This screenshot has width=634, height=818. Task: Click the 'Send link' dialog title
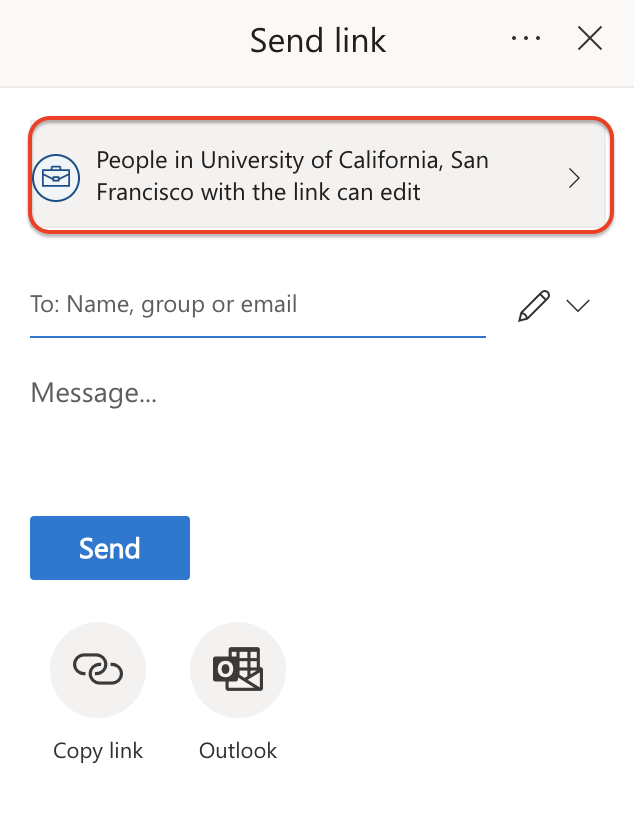click(x=318, y=41)
